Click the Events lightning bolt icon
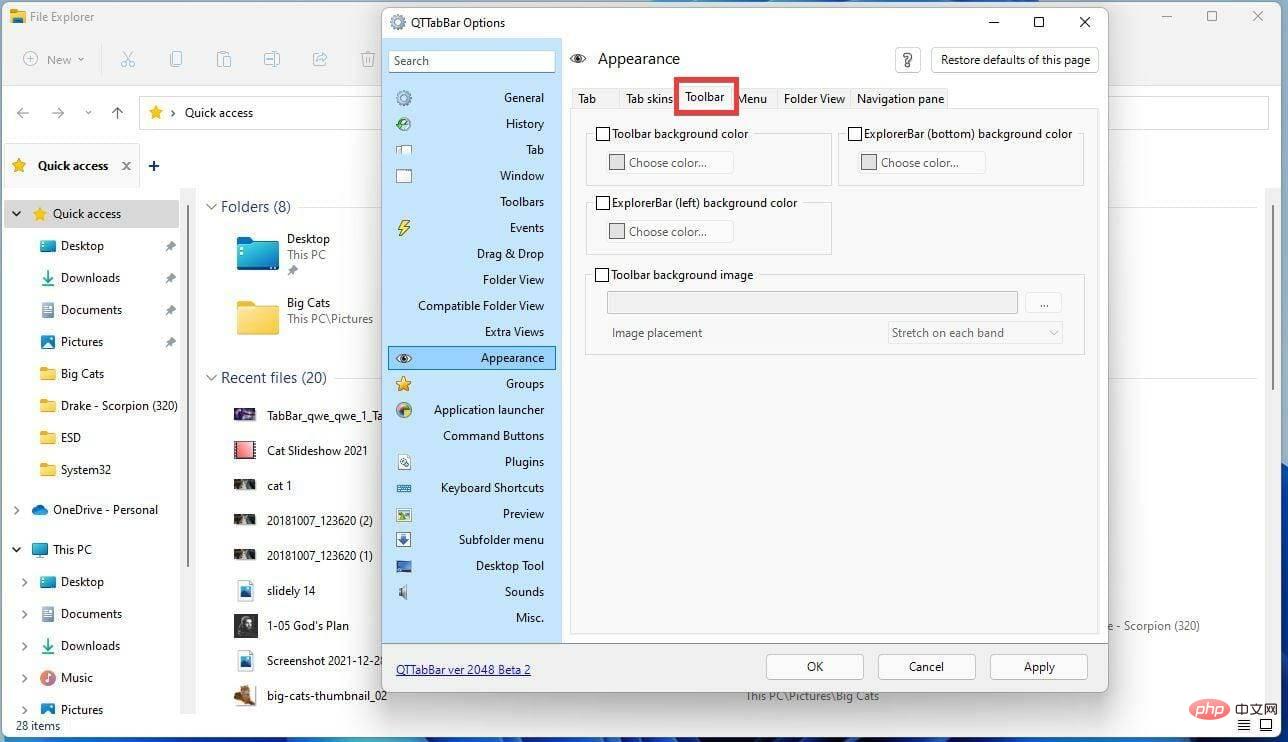Viewport: 1288px width, 742px height. (404, 228)
